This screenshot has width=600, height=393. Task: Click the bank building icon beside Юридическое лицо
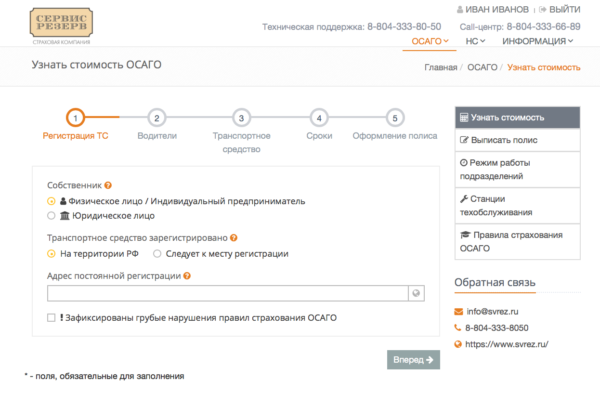tap(65, 216)
